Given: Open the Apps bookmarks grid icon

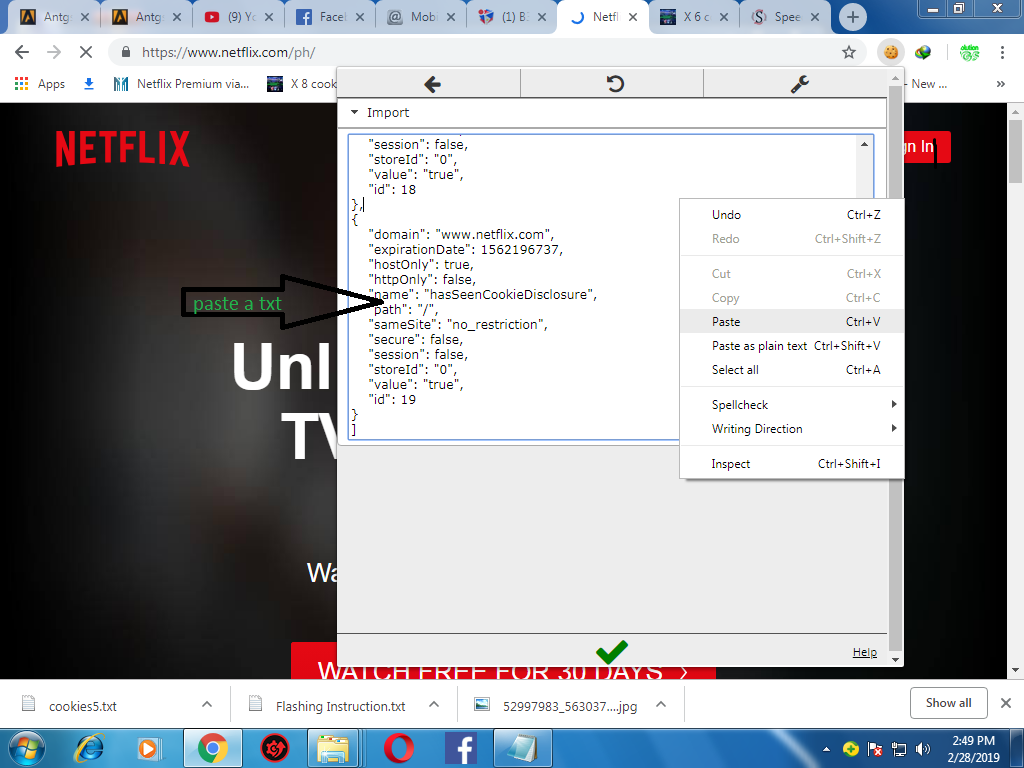Looking at the screenshot, I should point(22,84).
